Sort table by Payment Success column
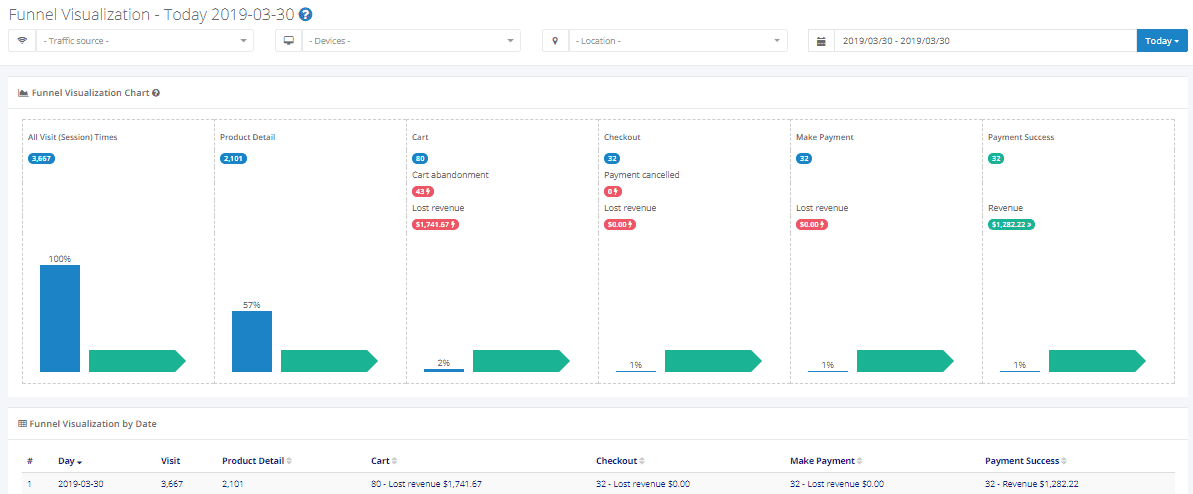 (1026, 461)
